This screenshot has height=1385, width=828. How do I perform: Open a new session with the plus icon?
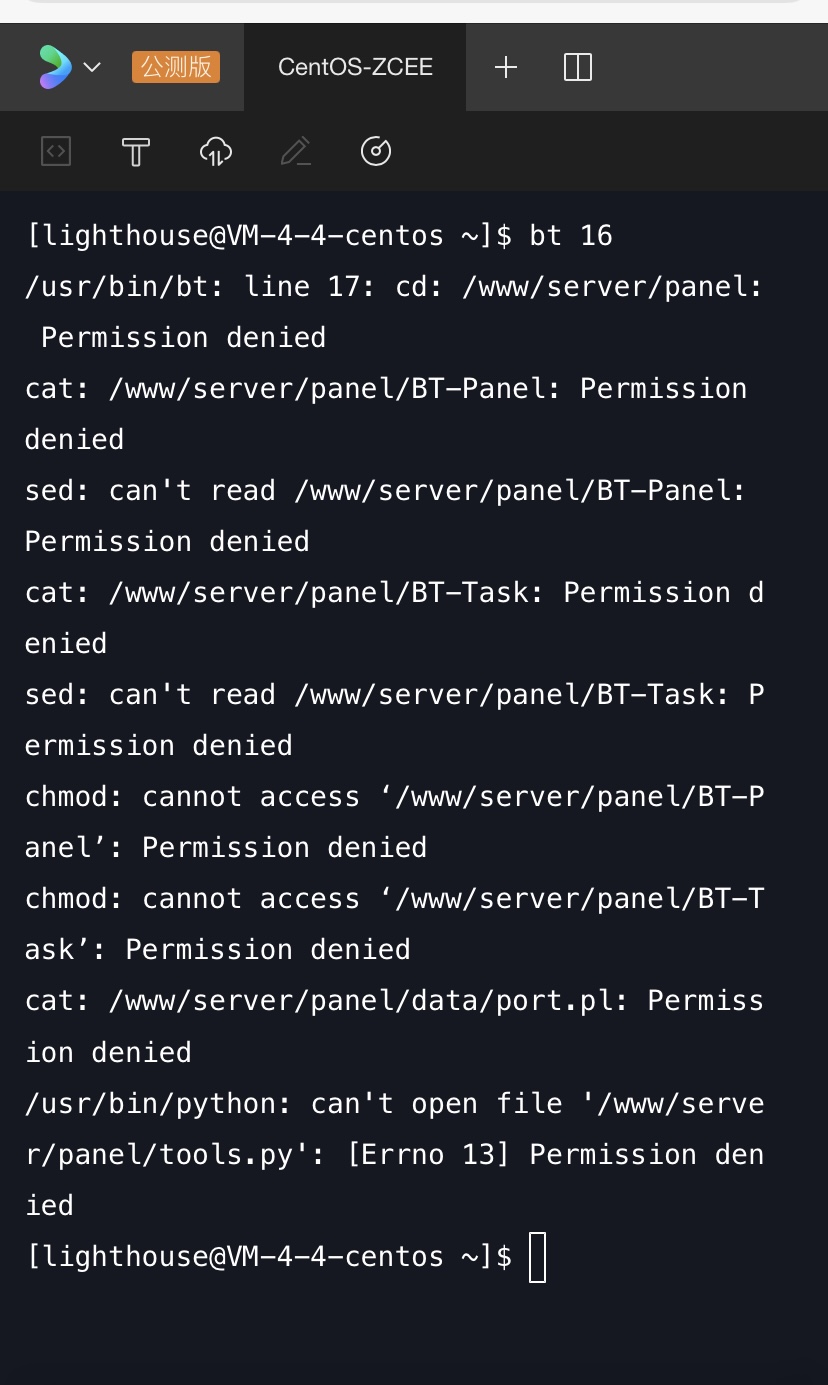coord(506,67)
